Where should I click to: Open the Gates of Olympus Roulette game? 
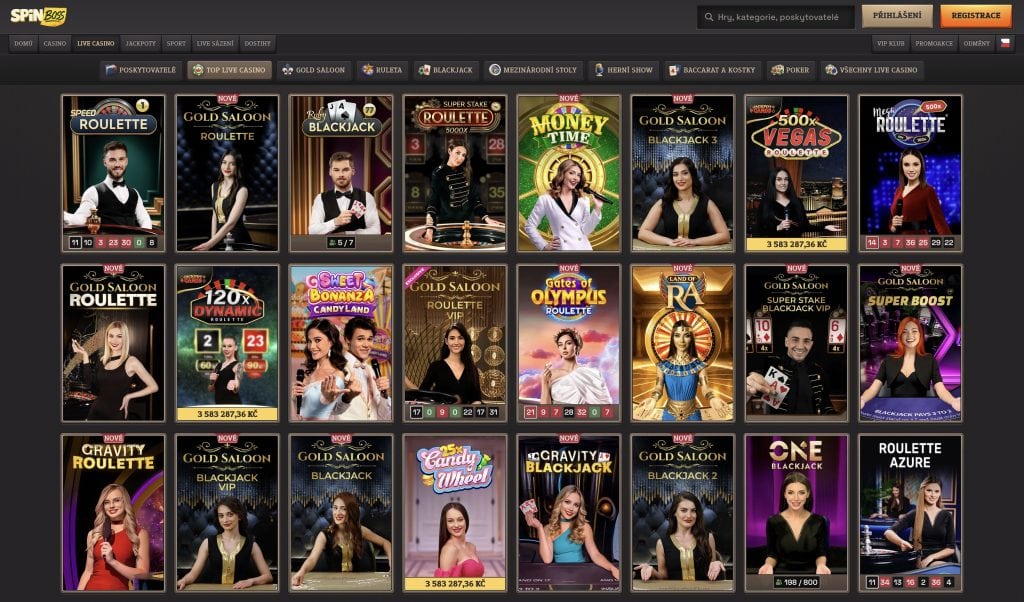click(x=568, y=343)
